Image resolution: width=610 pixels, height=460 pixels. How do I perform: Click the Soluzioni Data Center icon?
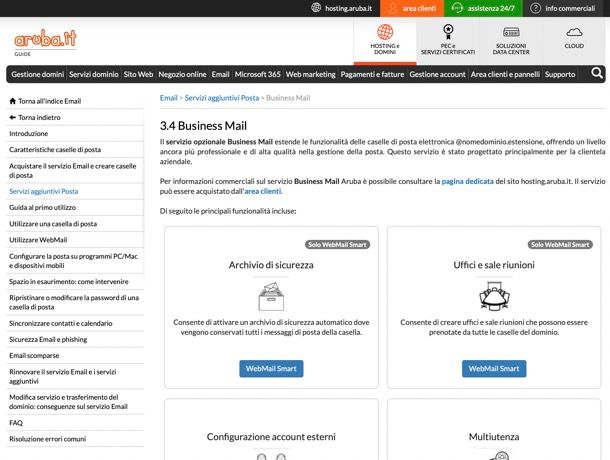coord(511,32)
